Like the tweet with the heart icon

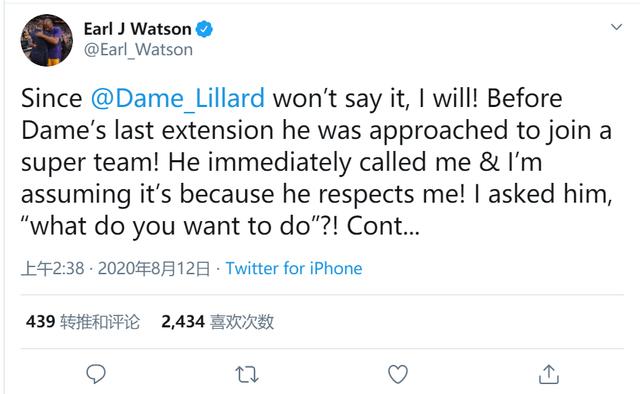tap(398, 374)
